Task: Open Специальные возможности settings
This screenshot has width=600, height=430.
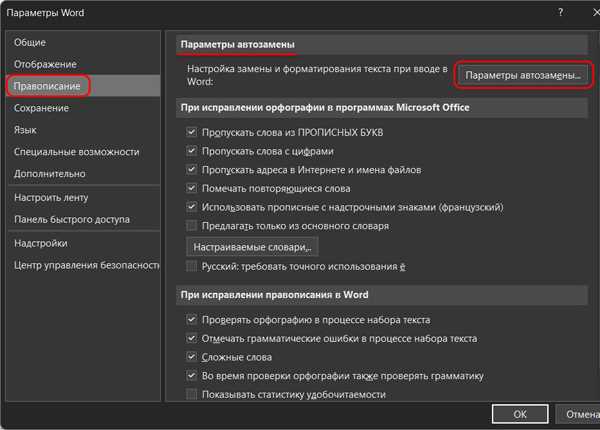Action: (76, 151)
